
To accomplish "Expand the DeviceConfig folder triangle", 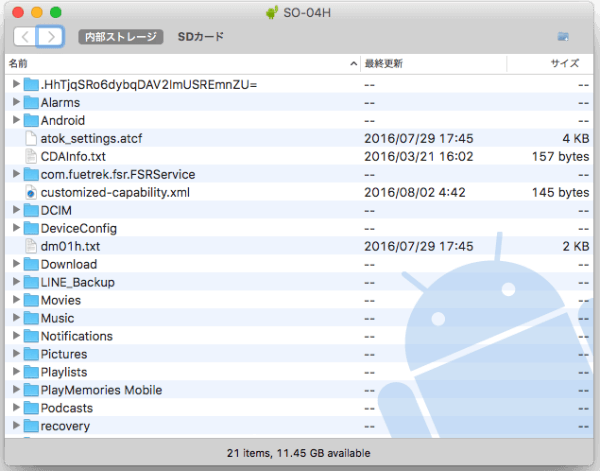I will (x=16, y=228).
